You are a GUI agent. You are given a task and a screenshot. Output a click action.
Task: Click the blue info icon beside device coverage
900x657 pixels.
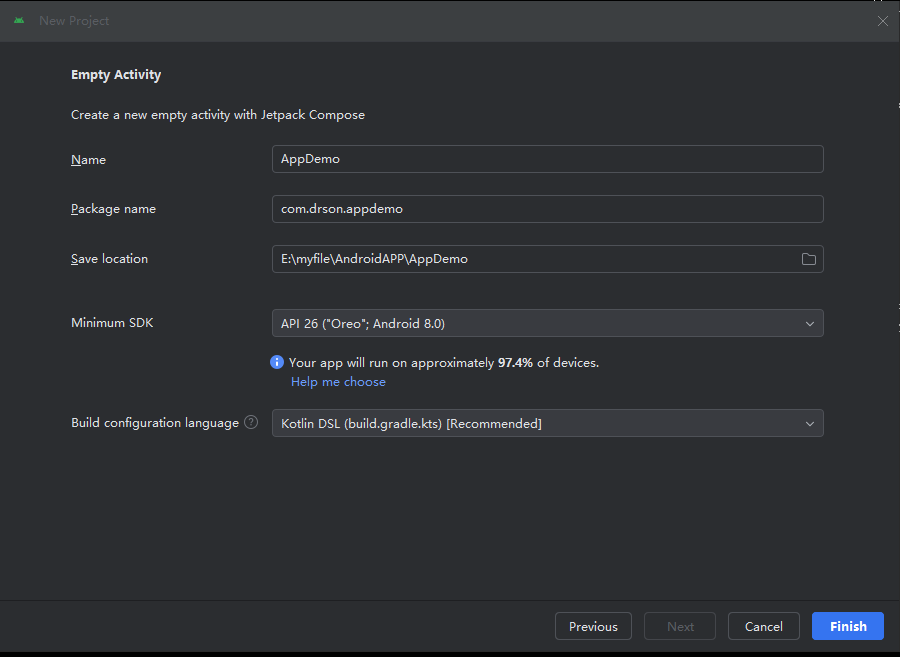[x=277, y=362]
